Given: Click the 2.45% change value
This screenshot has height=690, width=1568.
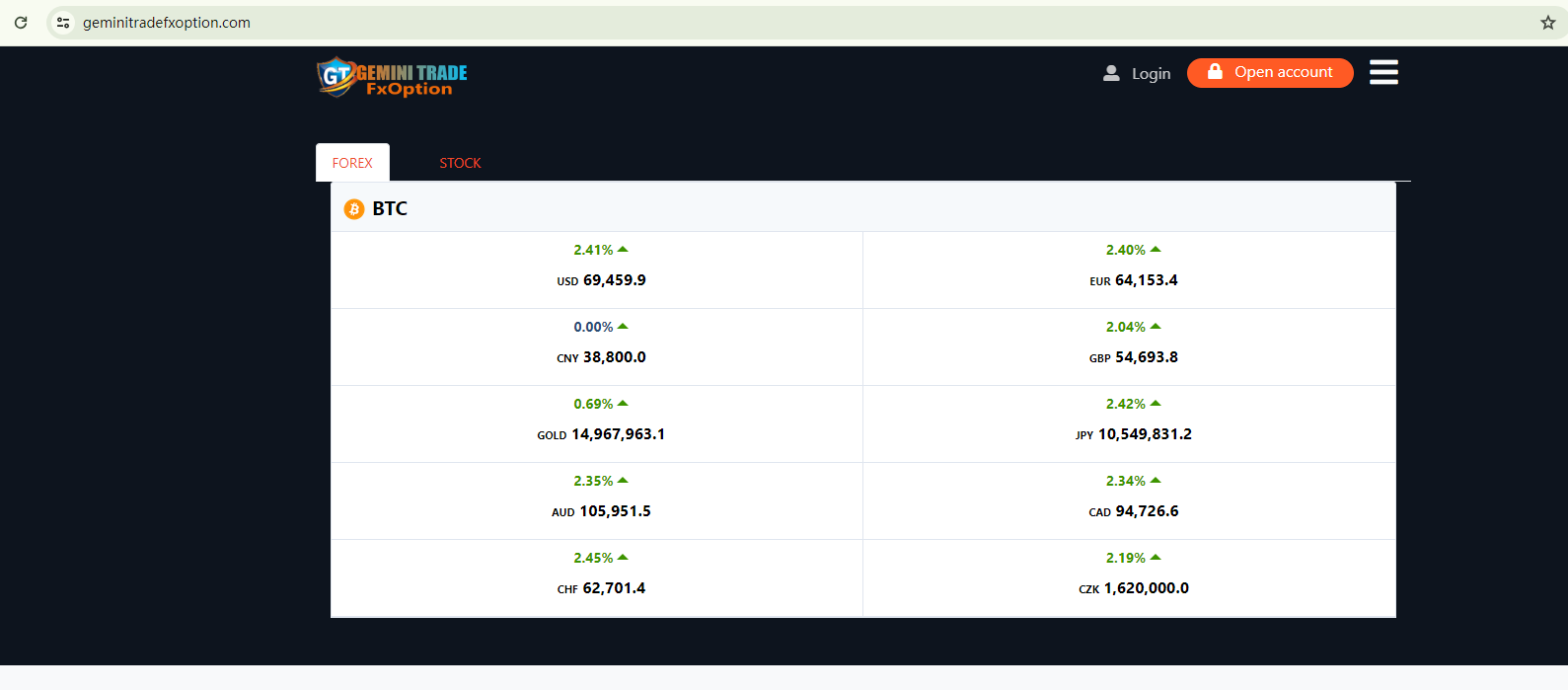Looking at the screenshot, I should pyautogui.click(x=593, y=558).
